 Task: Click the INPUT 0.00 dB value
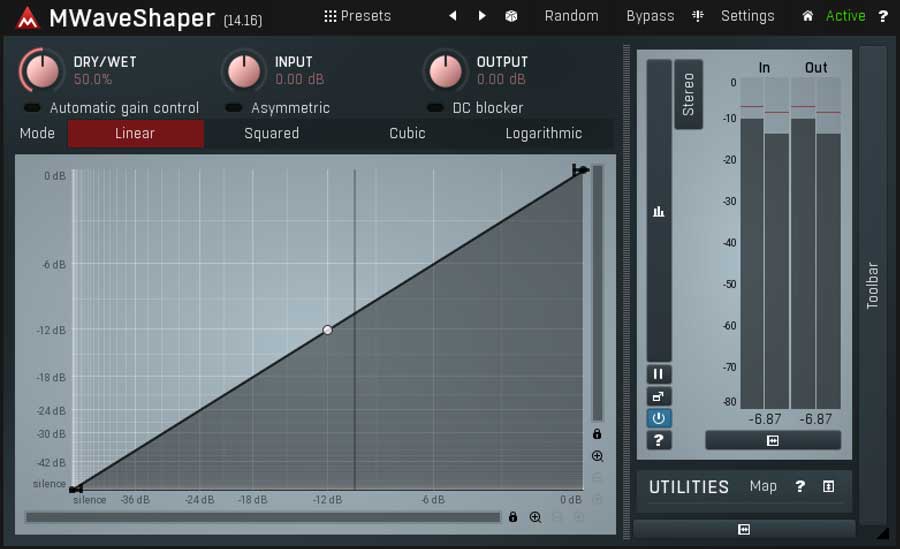pyautogui.click(x=299, y=79)
